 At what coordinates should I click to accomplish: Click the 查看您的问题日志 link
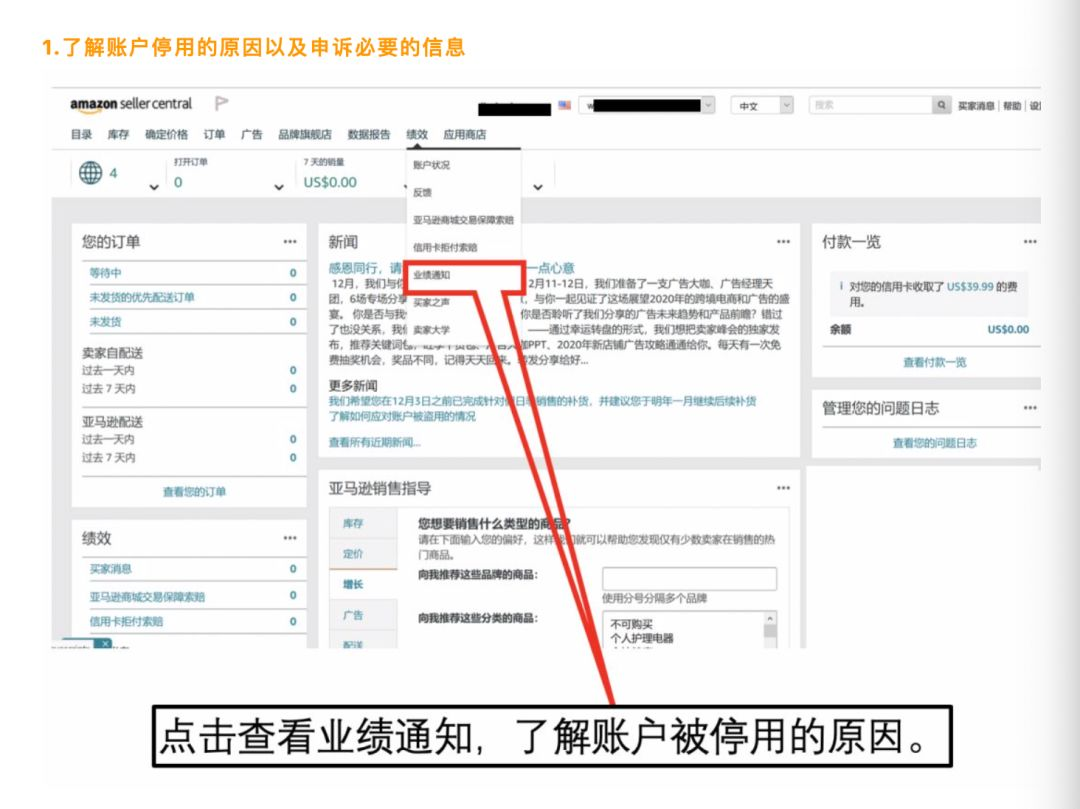(x=935, y=443)
